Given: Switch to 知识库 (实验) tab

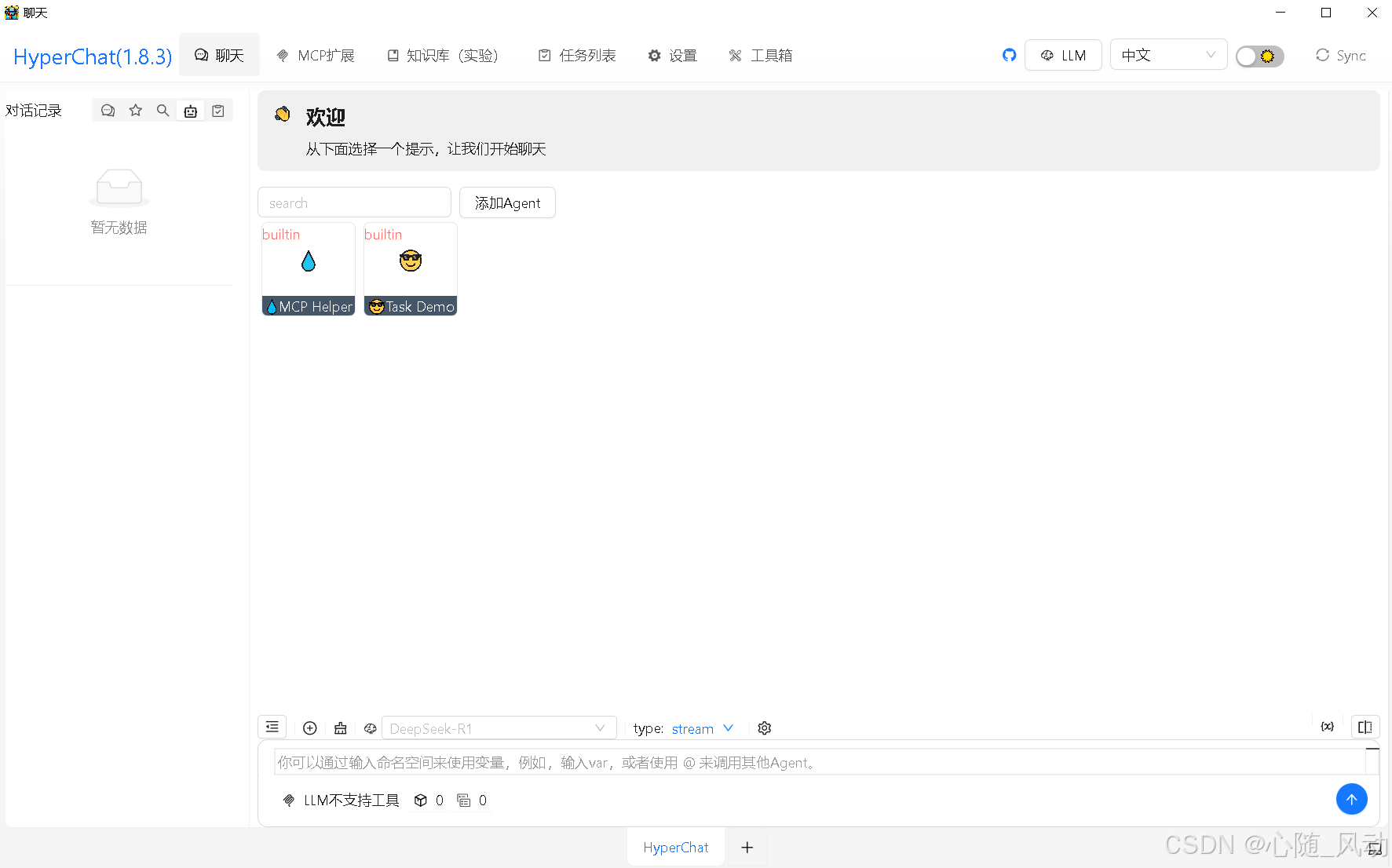Looking at the screenshot, I should pos(443,55).
